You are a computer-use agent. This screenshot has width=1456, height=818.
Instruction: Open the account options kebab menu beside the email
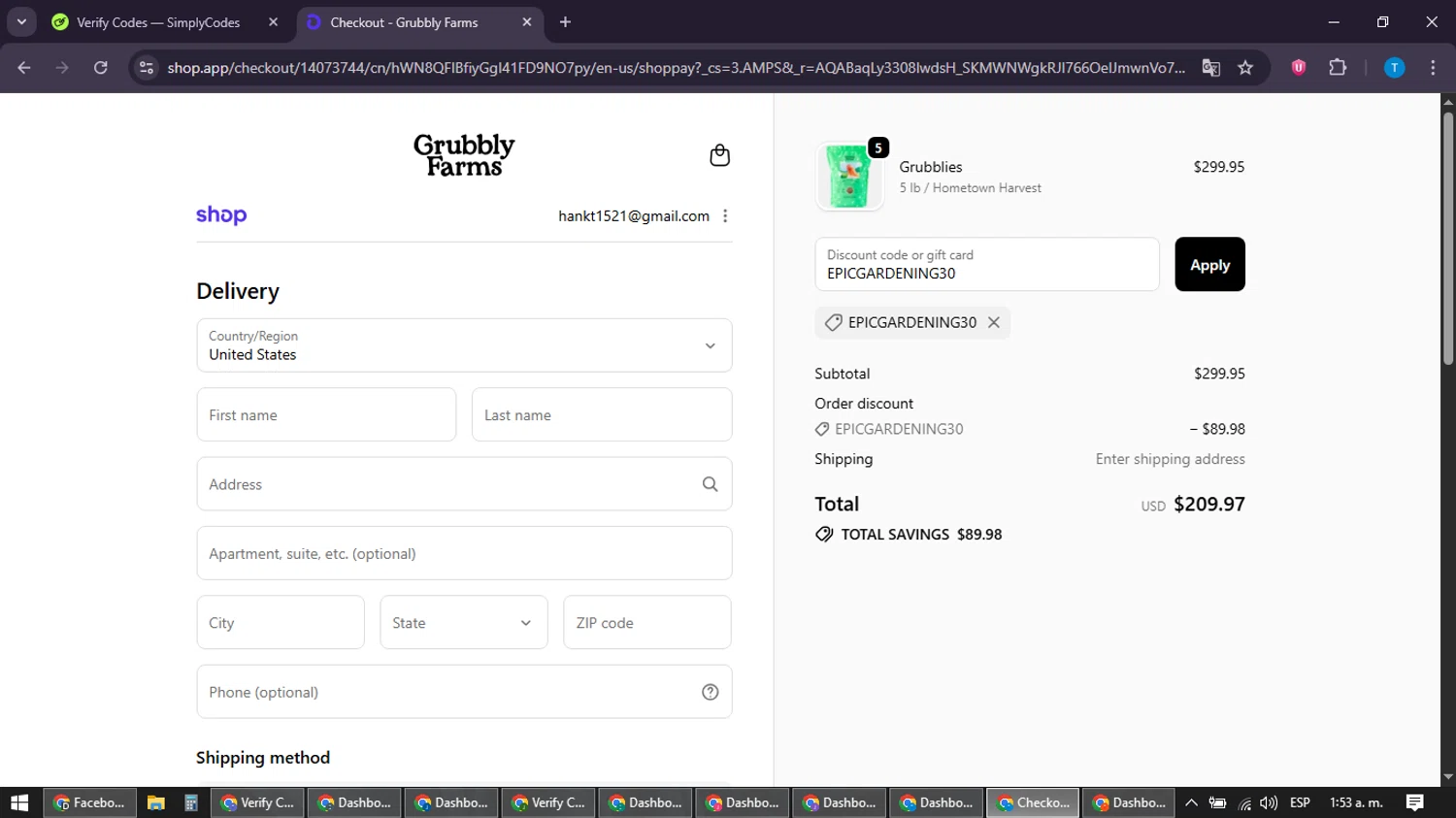pos(725,216)
